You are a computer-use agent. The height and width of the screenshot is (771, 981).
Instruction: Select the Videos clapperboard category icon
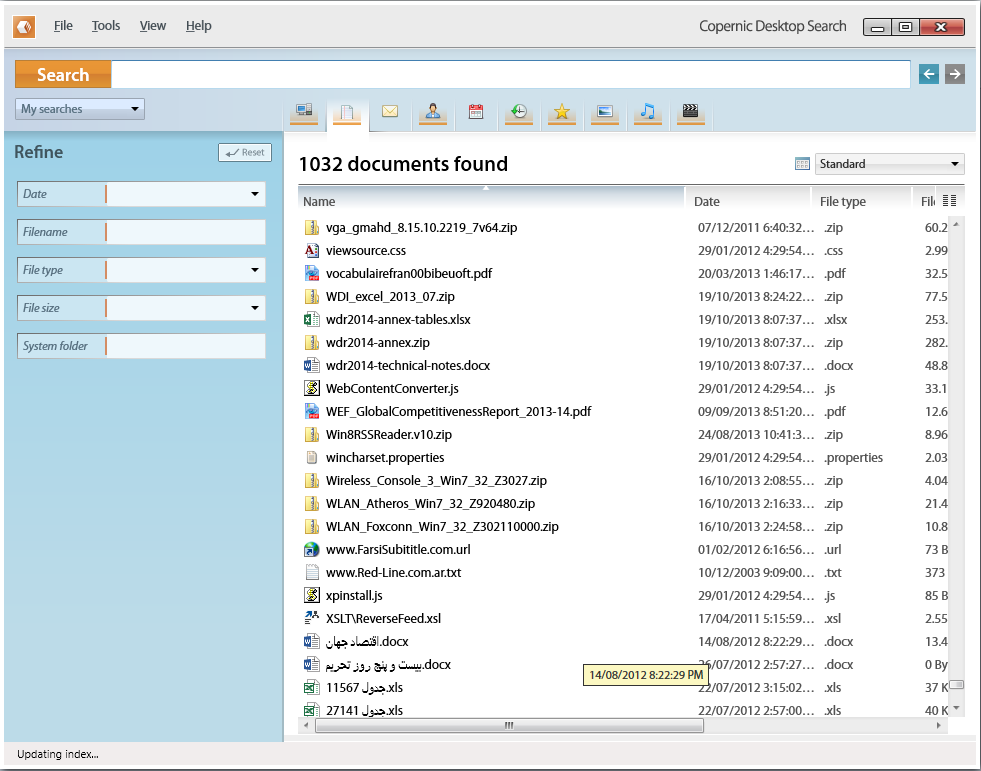(x=691, y=112)
